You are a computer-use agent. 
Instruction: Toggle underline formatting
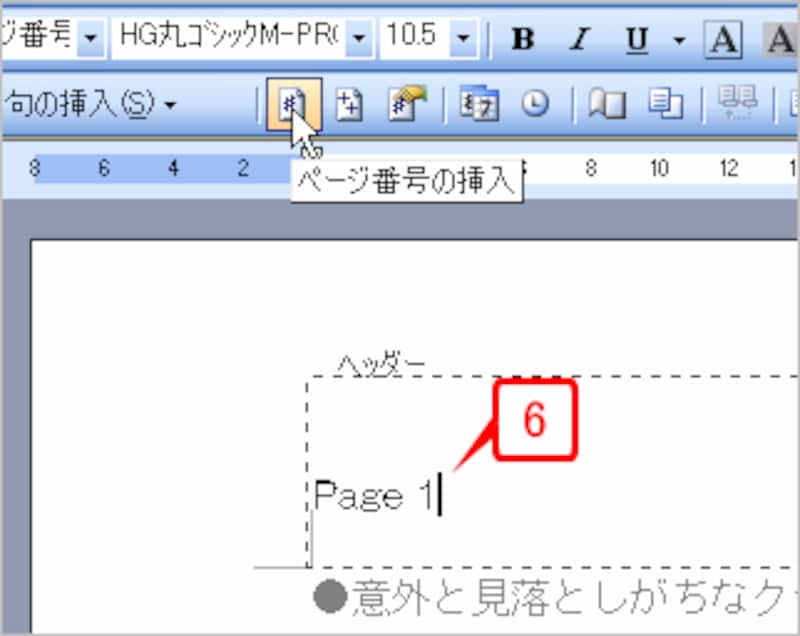pyautogui.click(x=636, y=38)
